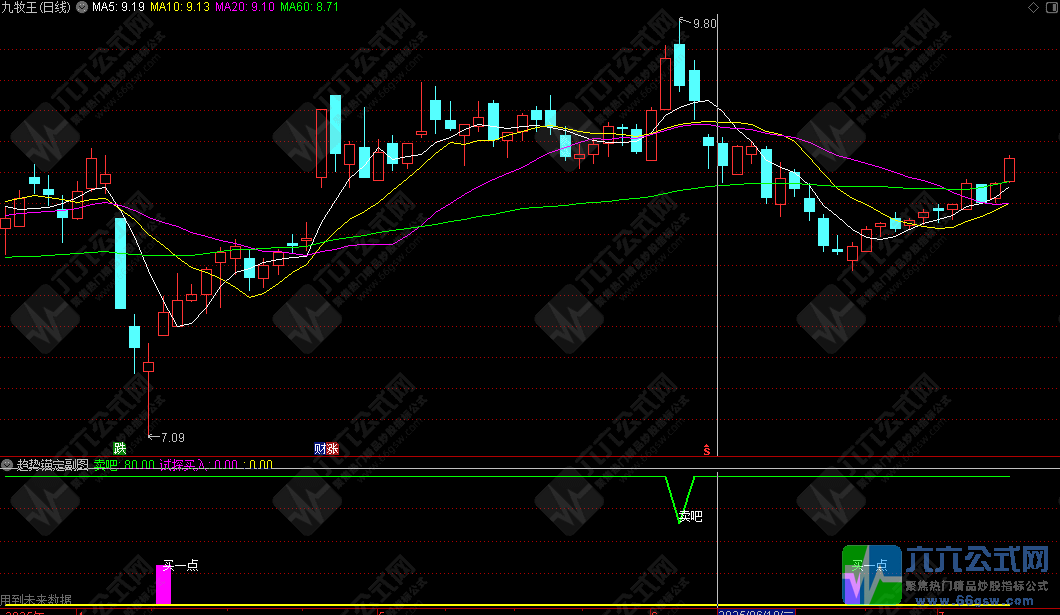Click the 趋势锚定副图 sub-chart name
The image size is (1060, 615).
[52, 464]
